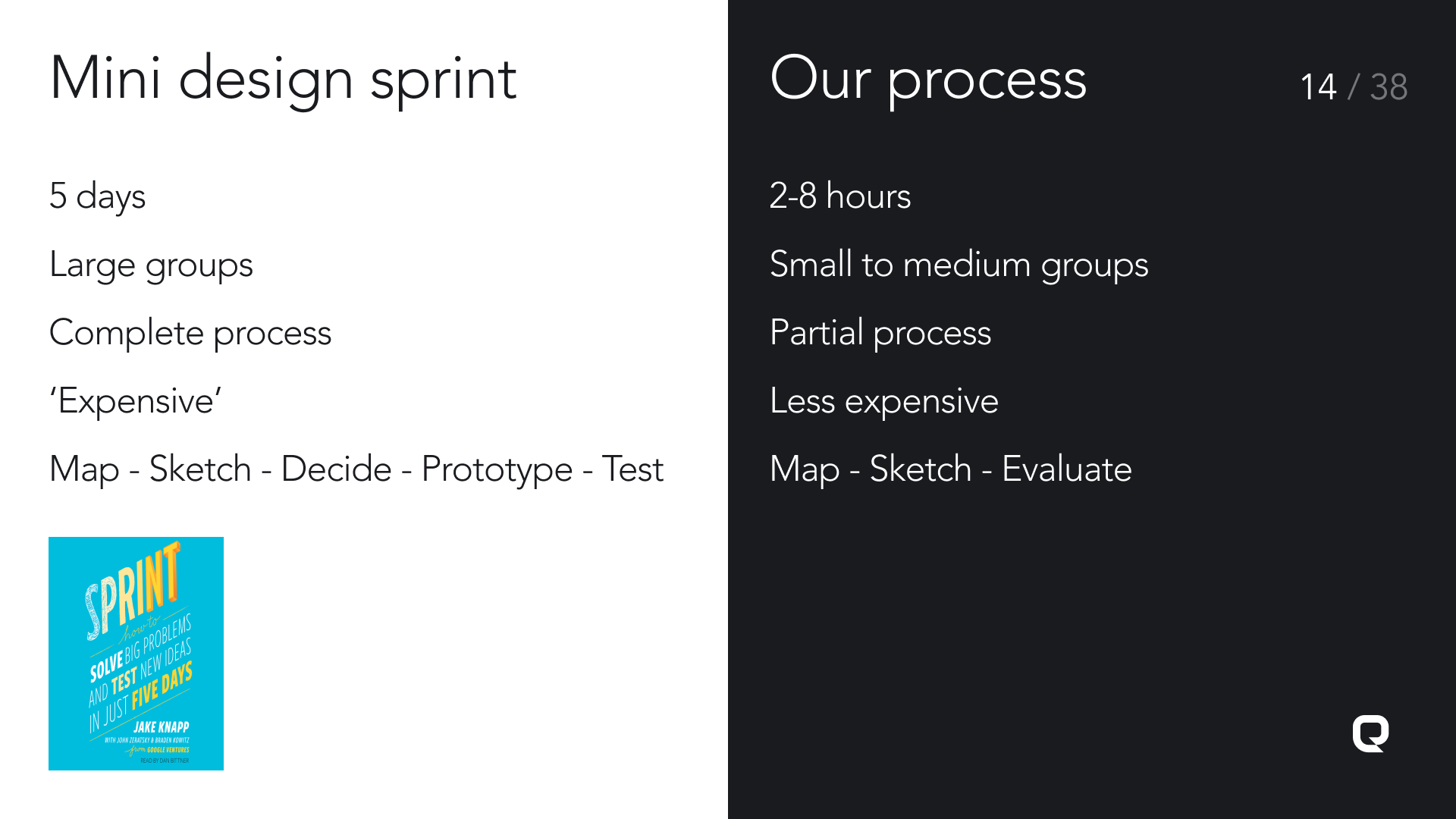Click the word 'Prototype' in the steps
The width and height of the screenshot is (1456, 819).
[x=497, y=469]
